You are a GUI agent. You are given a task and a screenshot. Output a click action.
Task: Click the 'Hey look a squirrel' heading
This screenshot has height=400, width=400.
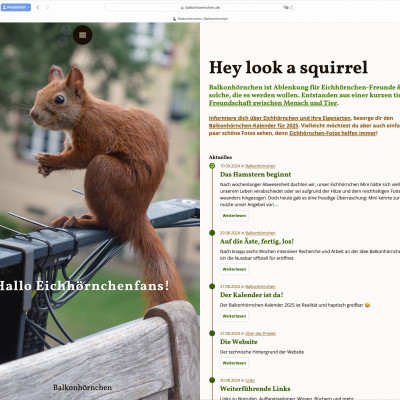pyautogui.click(x=288, y=68)
